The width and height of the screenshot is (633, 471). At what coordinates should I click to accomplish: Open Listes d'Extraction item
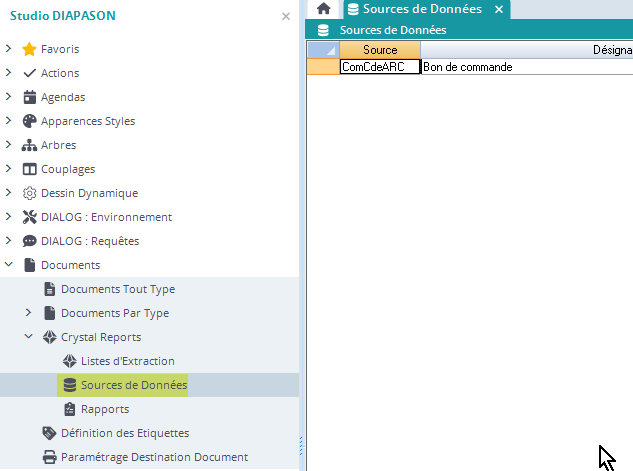point(127,361)
